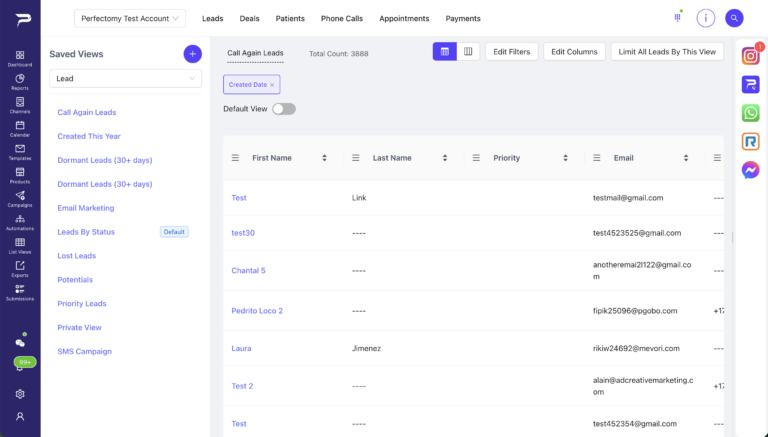Remove the Created Date filter chip
The width and height of the screenshot is (768, 437).
coord(272,85)
